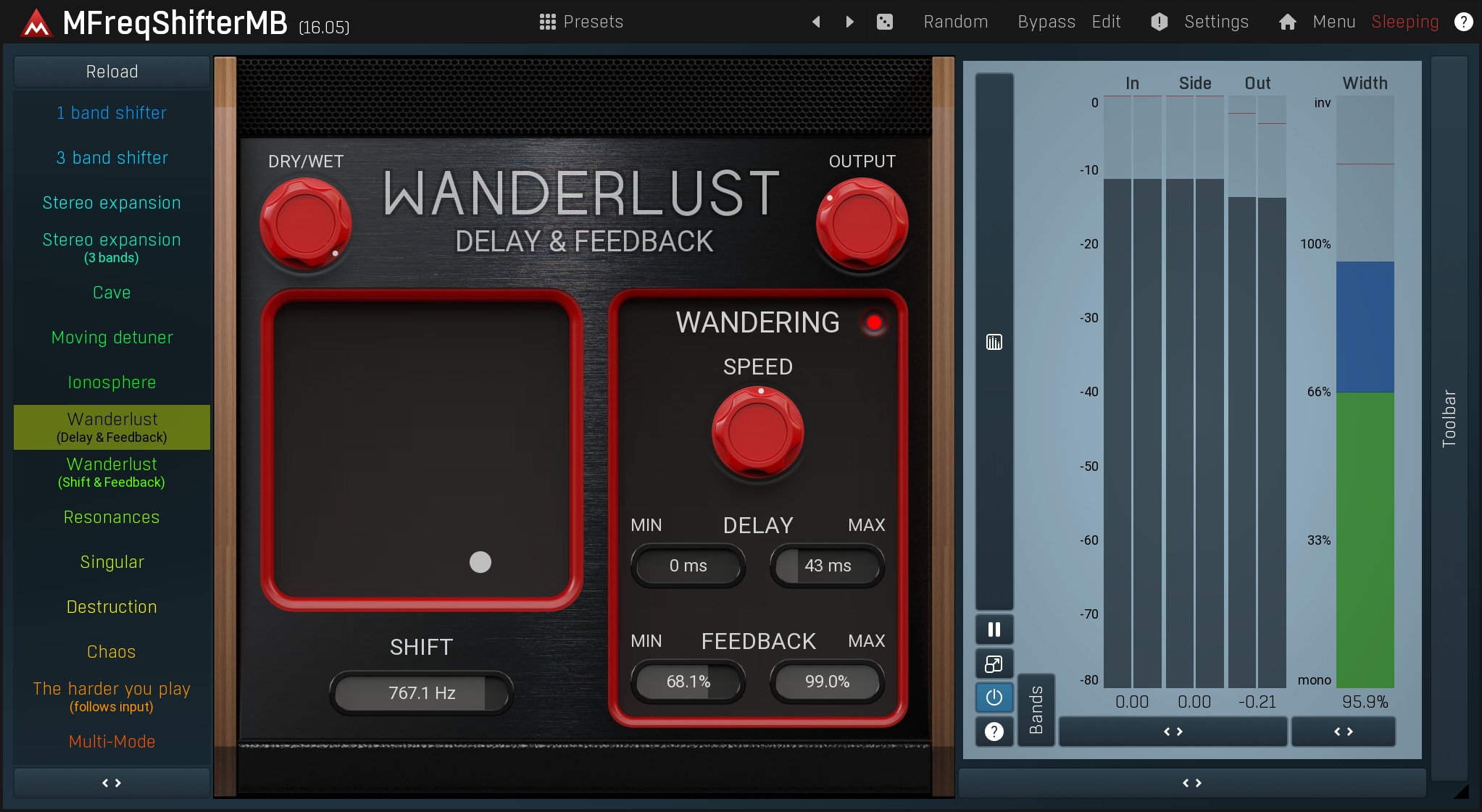Screen dimensions: 1482x812
Task: Click feedback MIN 68.1% field
Action: [688, 682]
